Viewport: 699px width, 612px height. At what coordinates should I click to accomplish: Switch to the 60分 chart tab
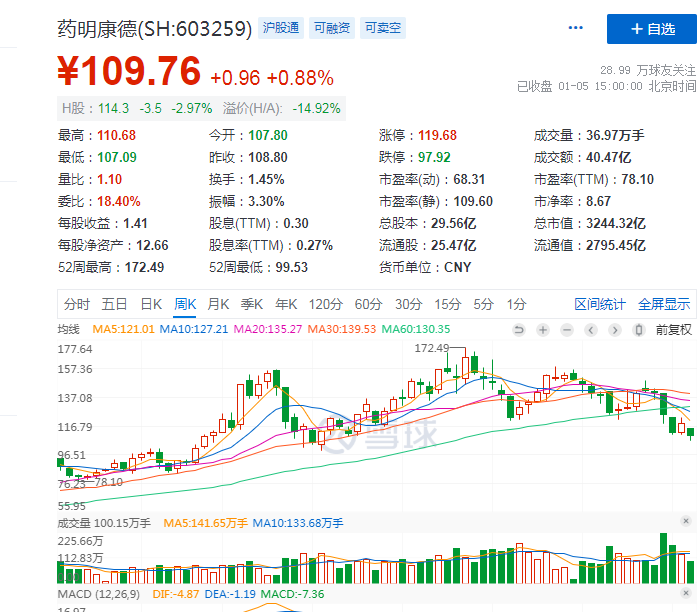coord(368,304)
